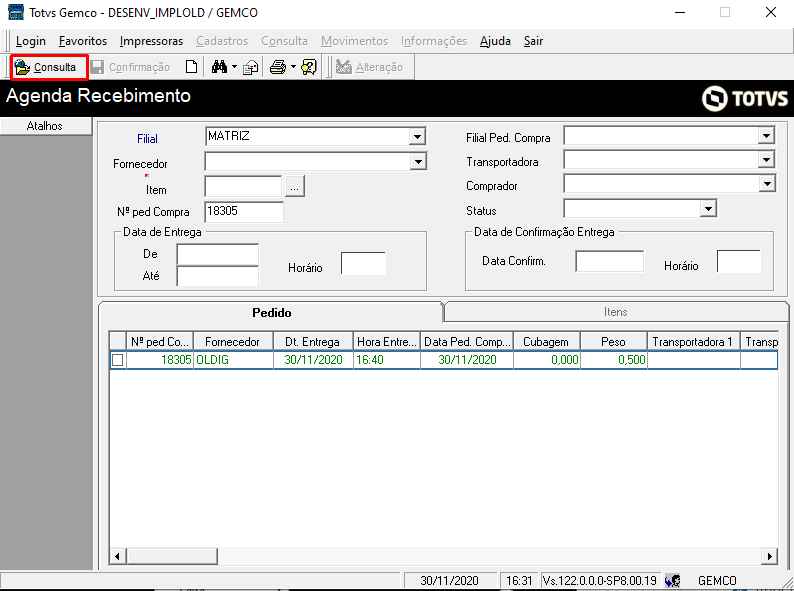This screenshot has height=591, width=794.
Task: Expand the Fornecedor dropdown
Action: 417,162
